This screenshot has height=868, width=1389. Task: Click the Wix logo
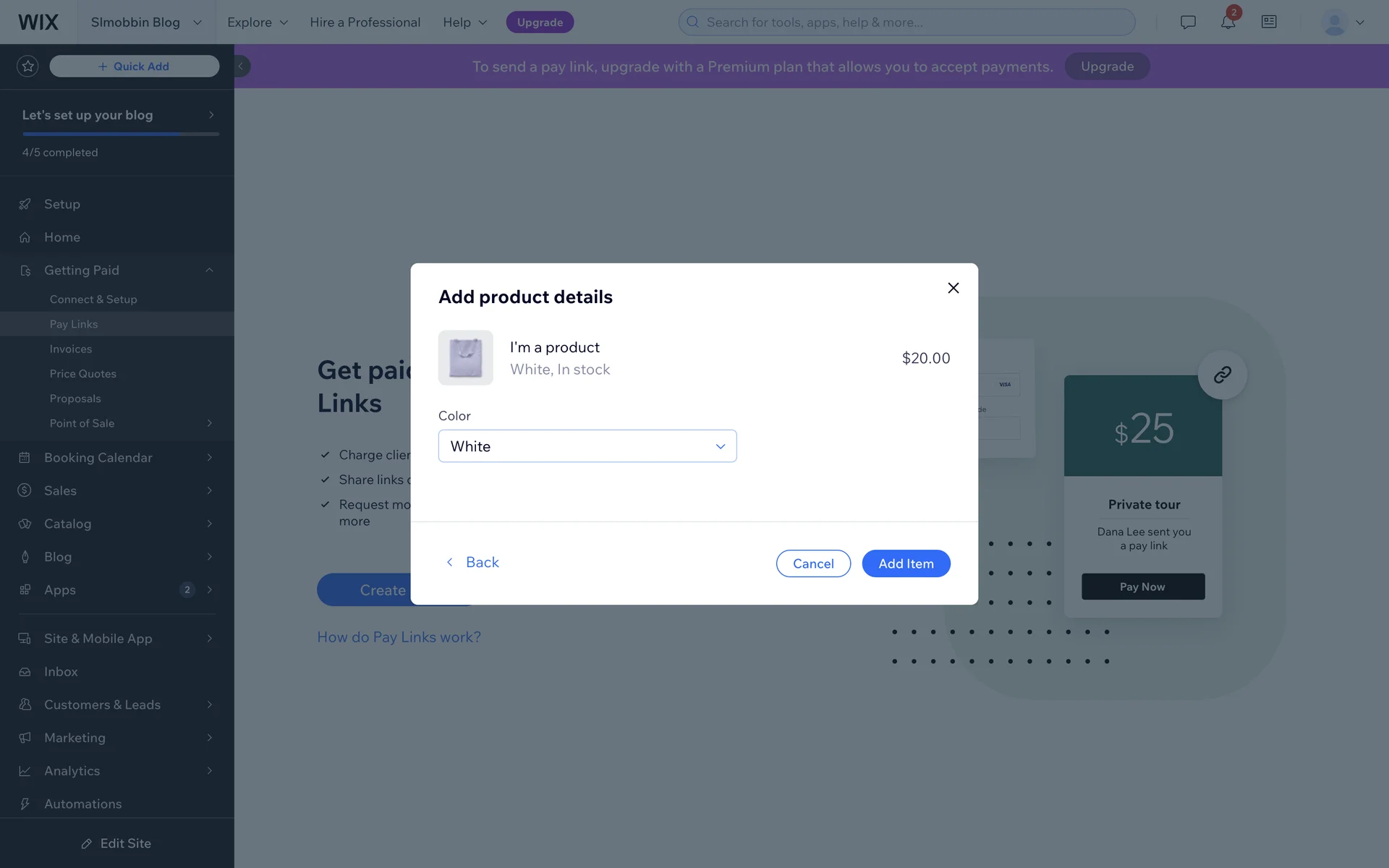38,22
